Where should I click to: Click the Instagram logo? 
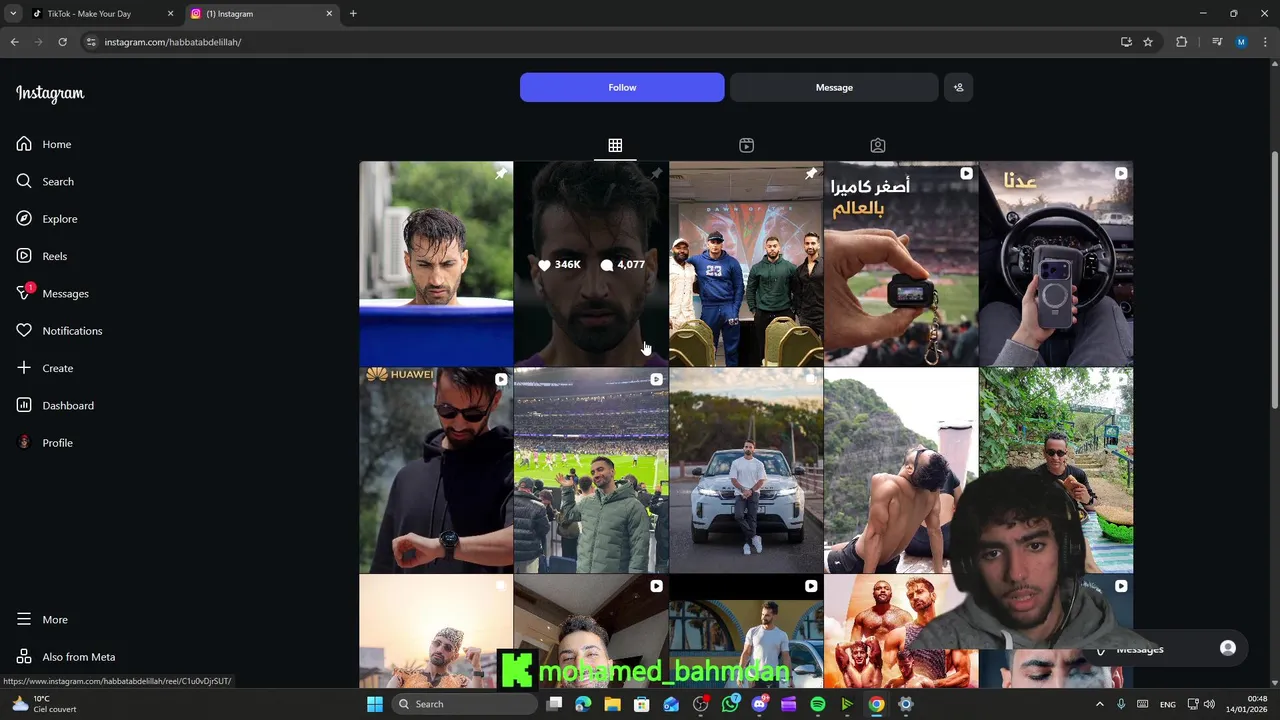tap(50, 93)
